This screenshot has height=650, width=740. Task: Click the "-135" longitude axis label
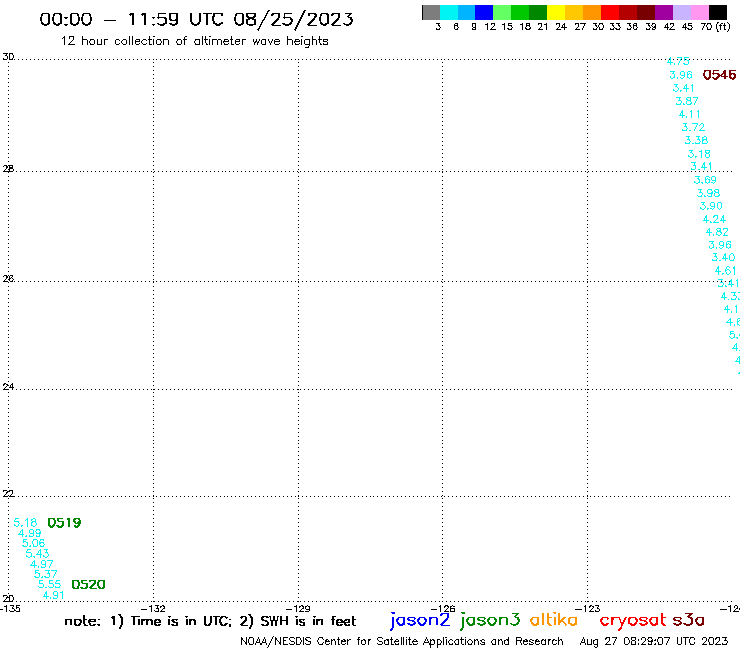(x=9, y=608)
